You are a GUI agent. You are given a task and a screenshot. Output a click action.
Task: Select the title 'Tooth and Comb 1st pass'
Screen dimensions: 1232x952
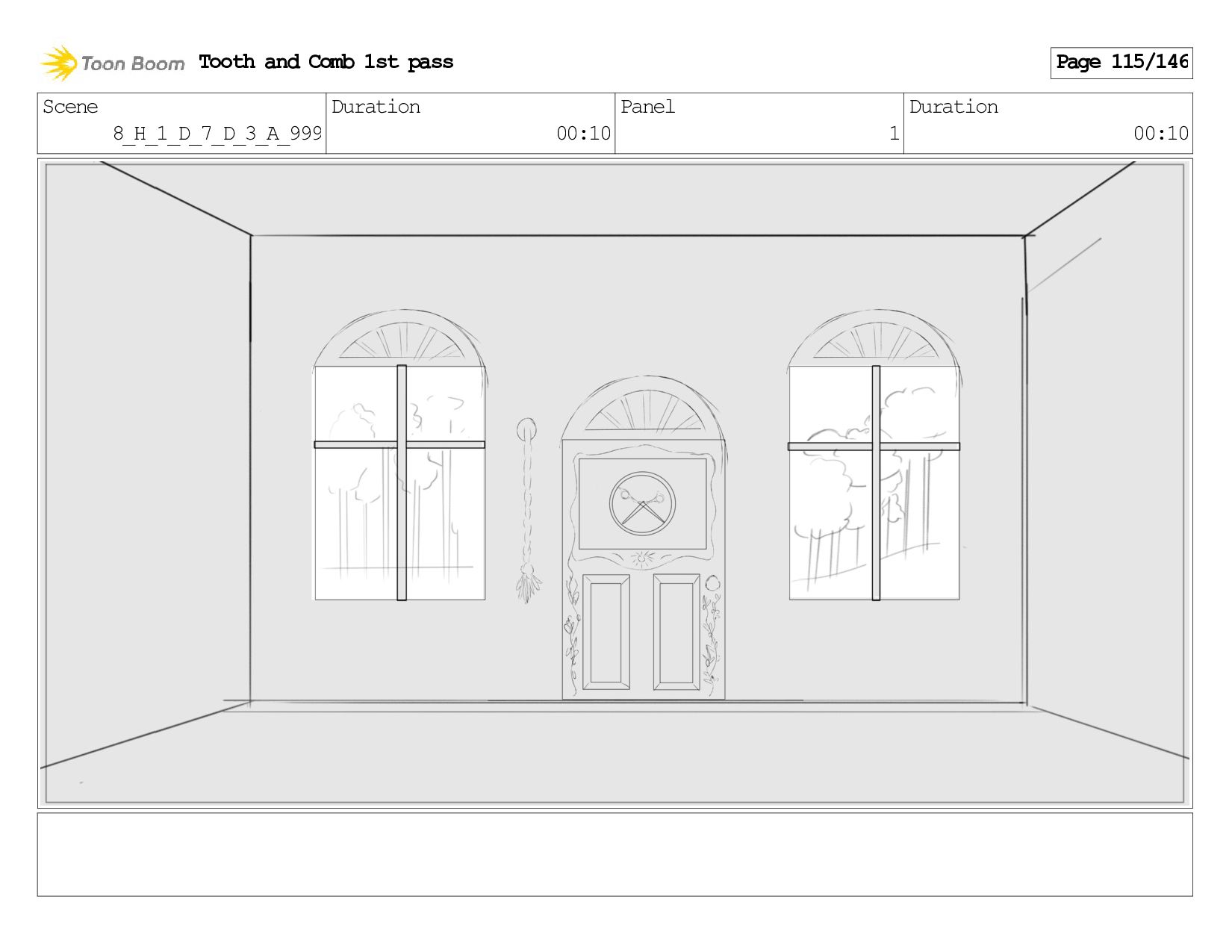pyautogui.click(x=326, y=62)
